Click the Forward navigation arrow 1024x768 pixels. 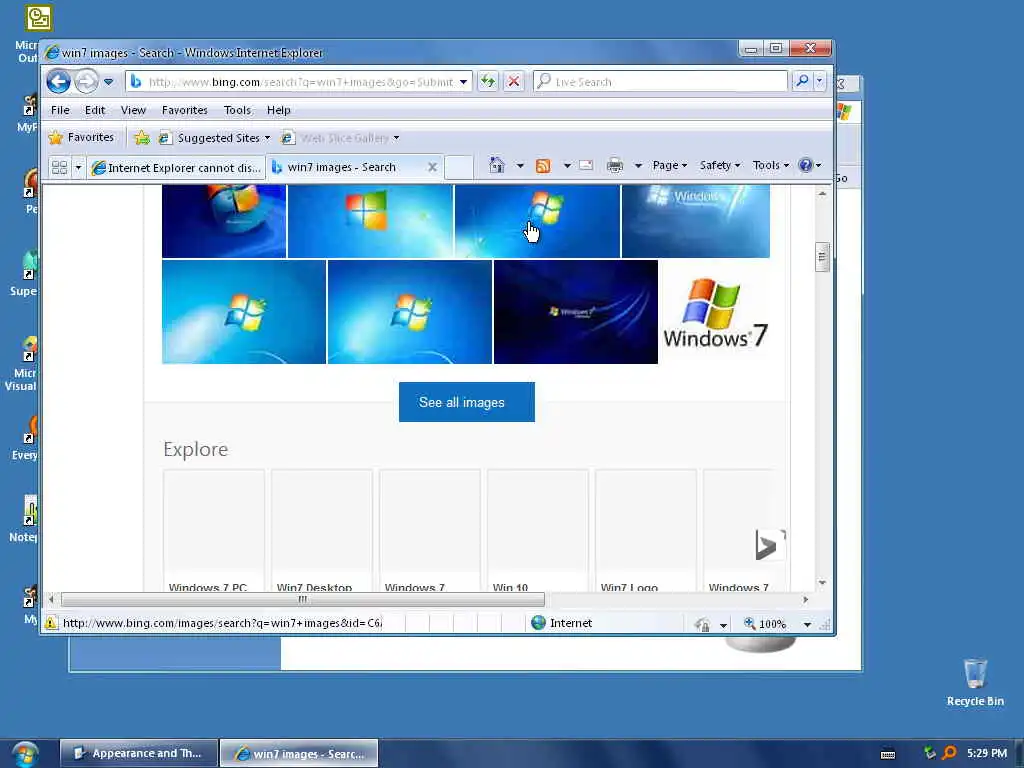click(x=86, y=82)
